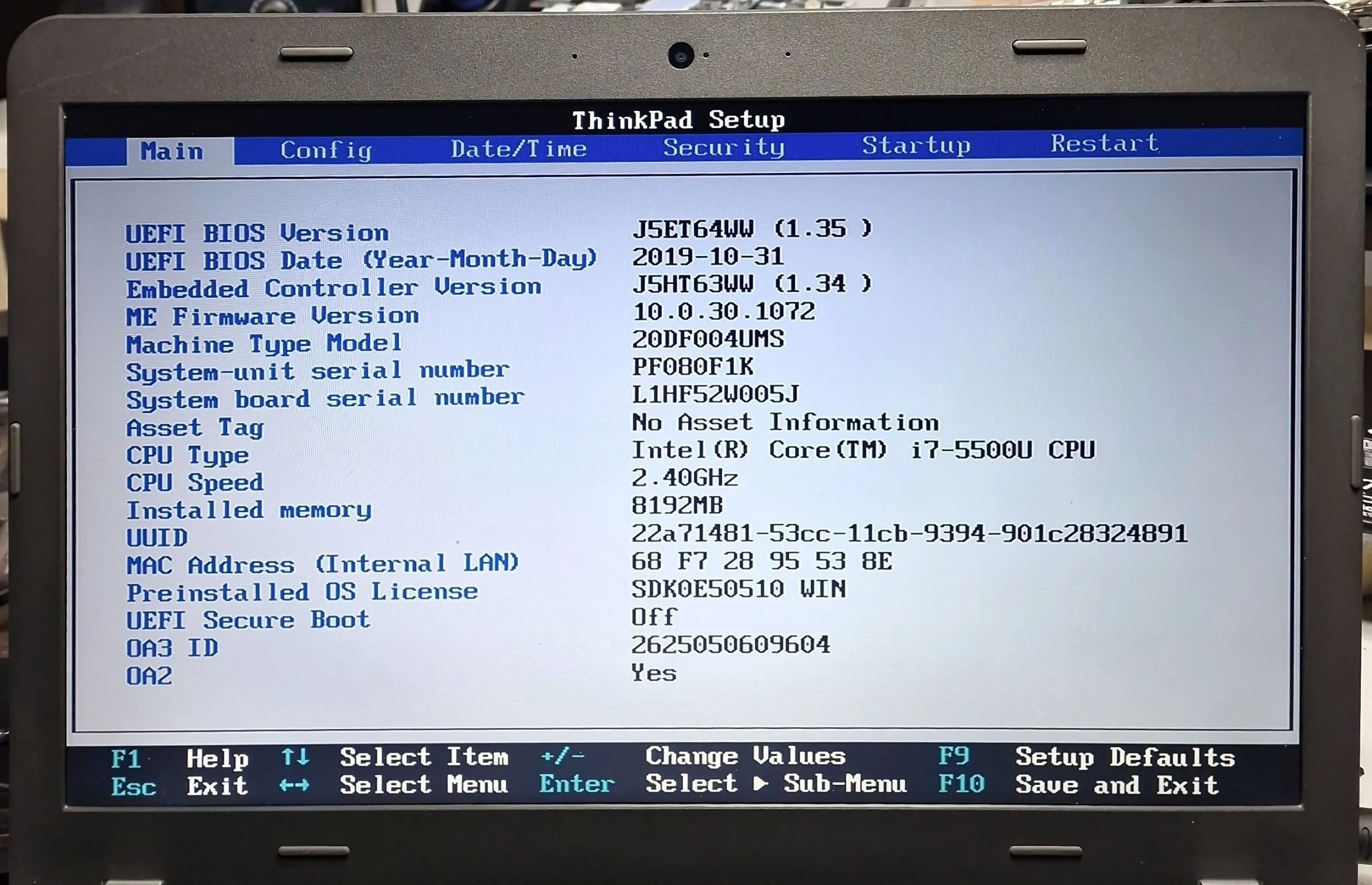Viewport: 1372px width, 885px height.
Task: Click the Select Sub-Menu legend text
Action: tap(777, 783)
